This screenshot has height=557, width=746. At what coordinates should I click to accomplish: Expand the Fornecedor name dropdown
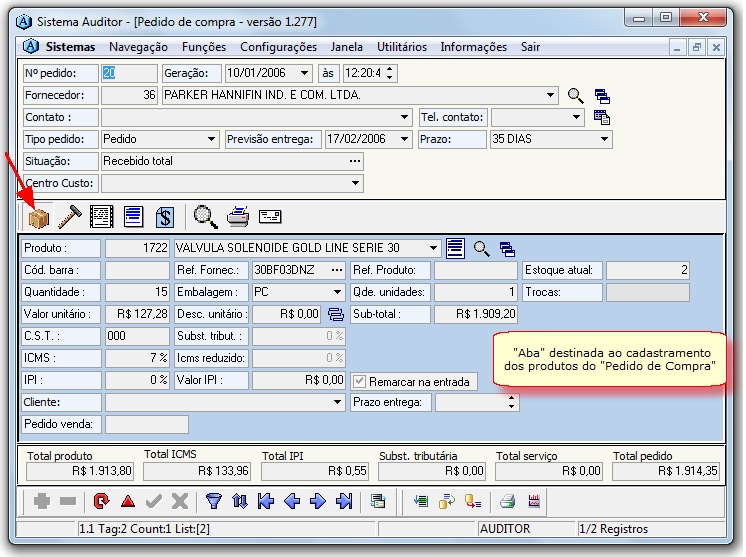click(x=550, y=95)
